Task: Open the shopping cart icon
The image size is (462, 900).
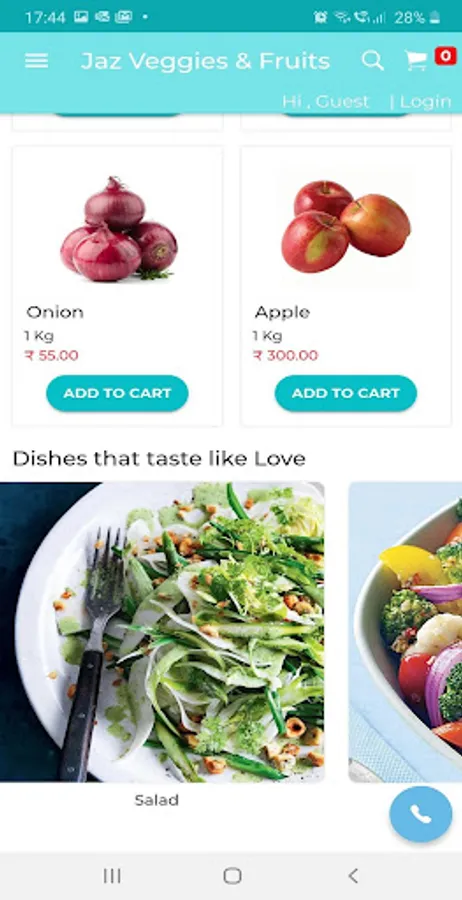Action: [416, 60]
